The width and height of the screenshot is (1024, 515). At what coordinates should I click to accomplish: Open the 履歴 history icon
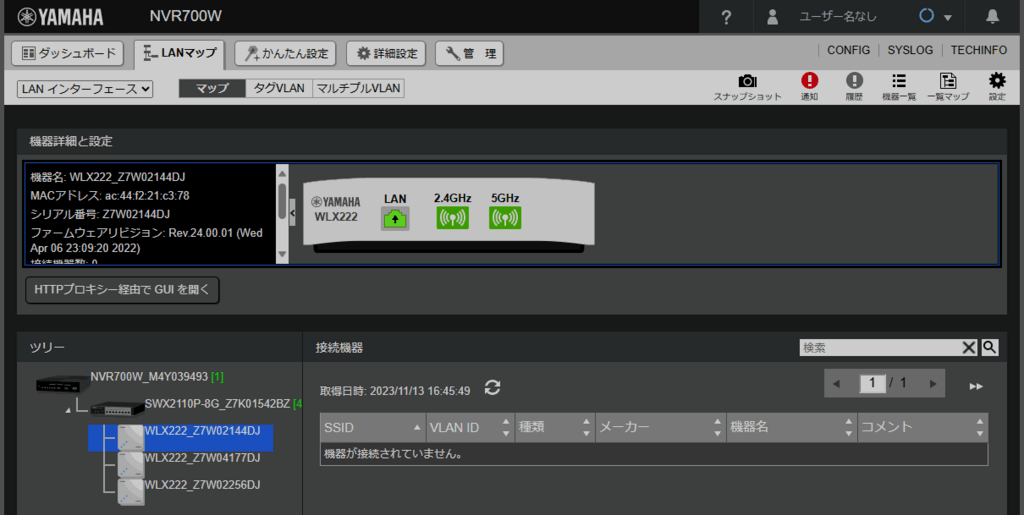854,87
